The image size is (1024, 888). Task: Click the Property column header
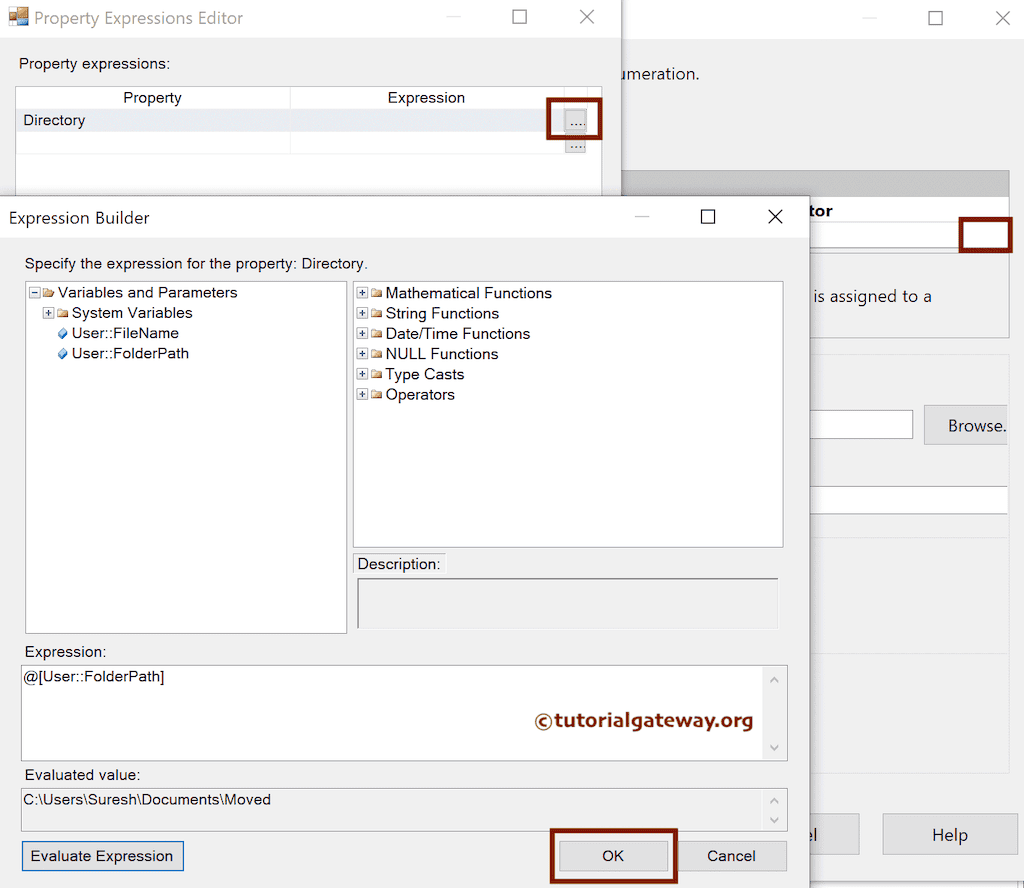(x=153, y=98)
